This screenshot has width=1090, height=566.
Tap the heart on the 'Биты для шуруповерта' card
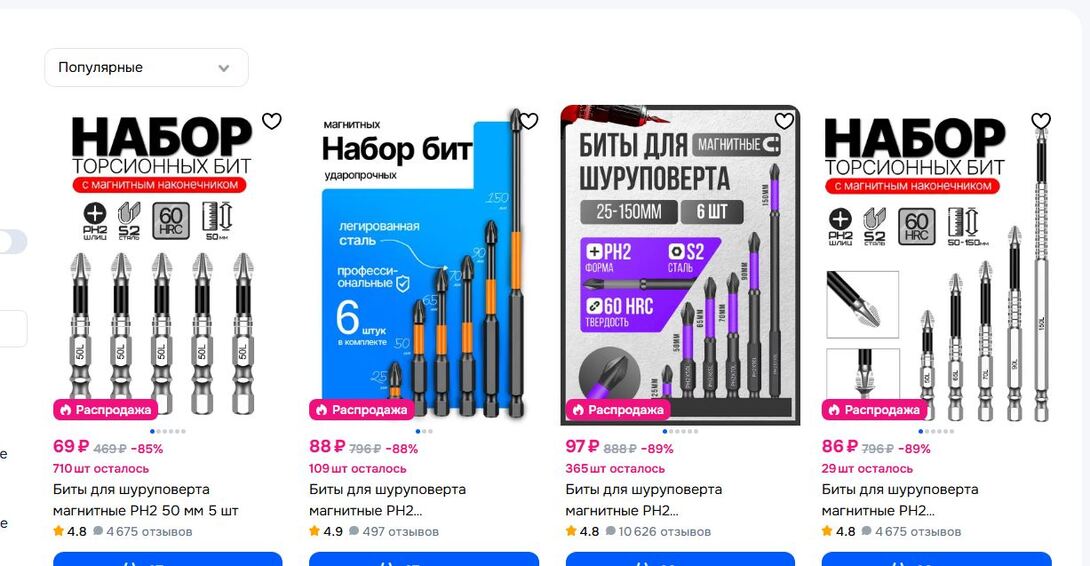point(784,121)
